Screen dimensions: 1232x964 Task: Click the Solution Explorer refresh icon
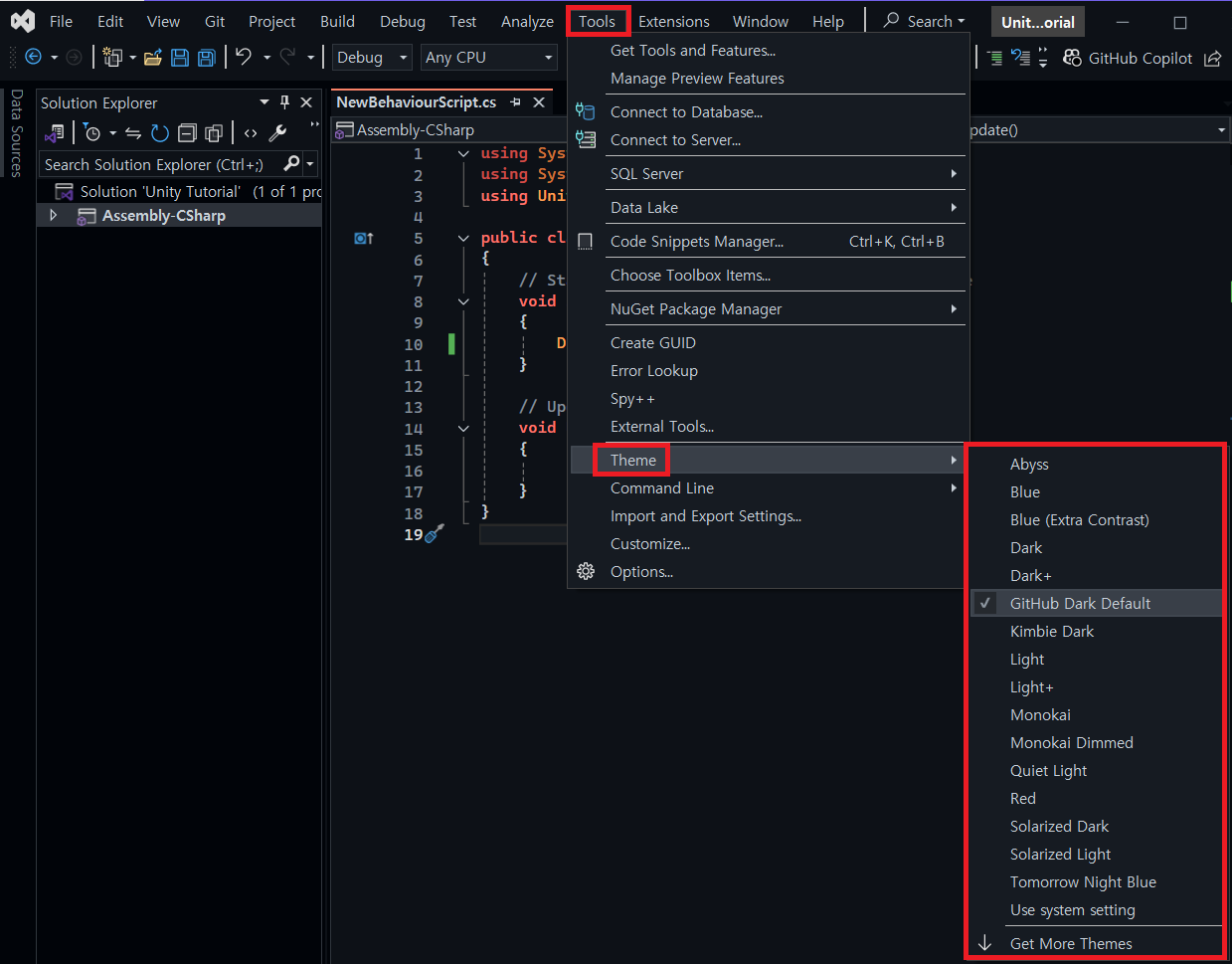click(x=160, y=132)
